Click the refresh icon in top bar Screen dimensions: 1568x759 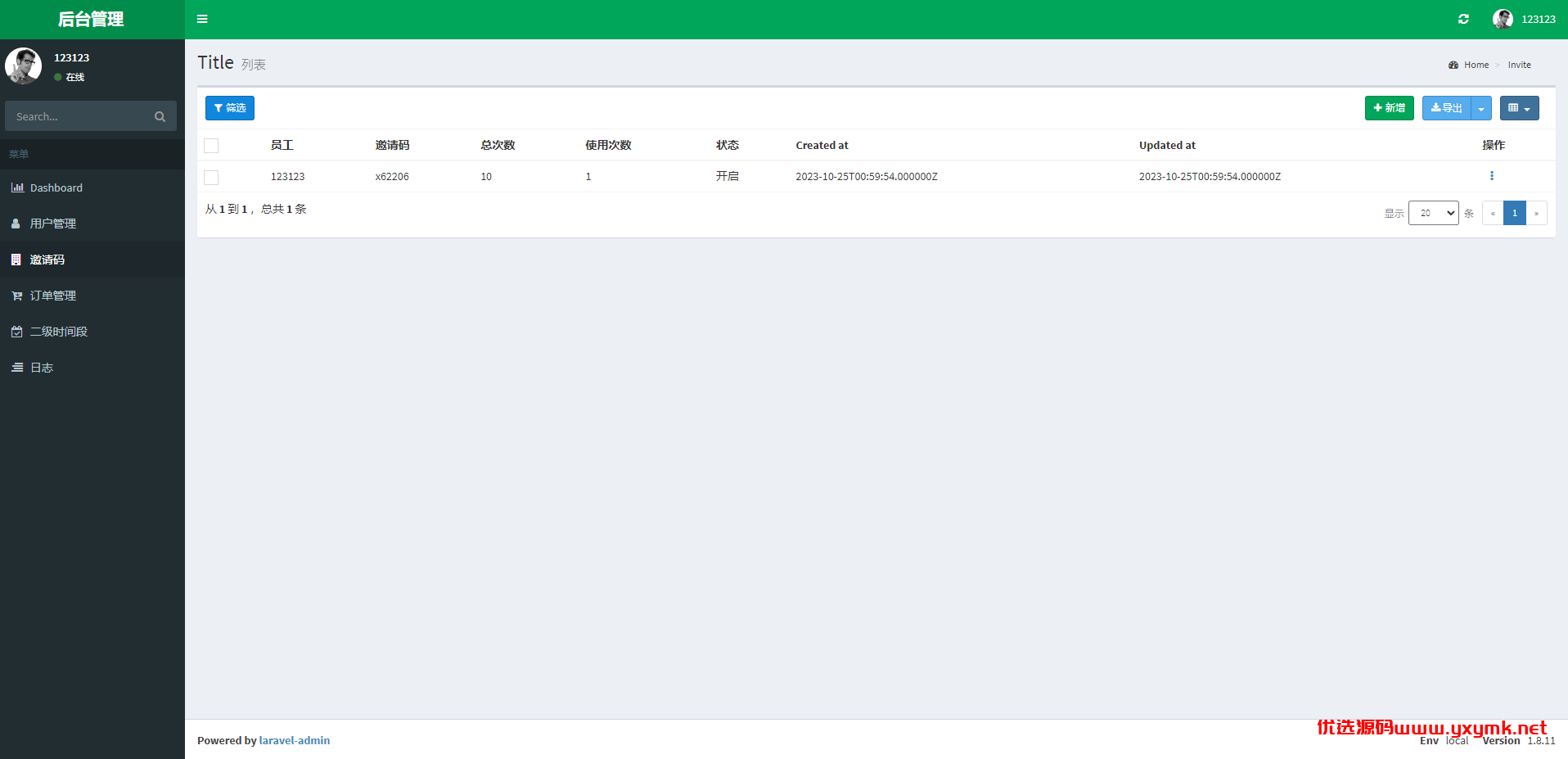pos(1463,19)
